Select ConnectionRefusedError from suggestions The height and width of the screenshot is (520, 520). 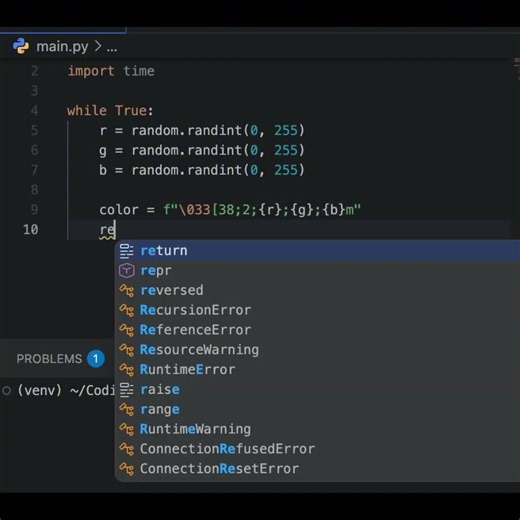pos(317,449)
